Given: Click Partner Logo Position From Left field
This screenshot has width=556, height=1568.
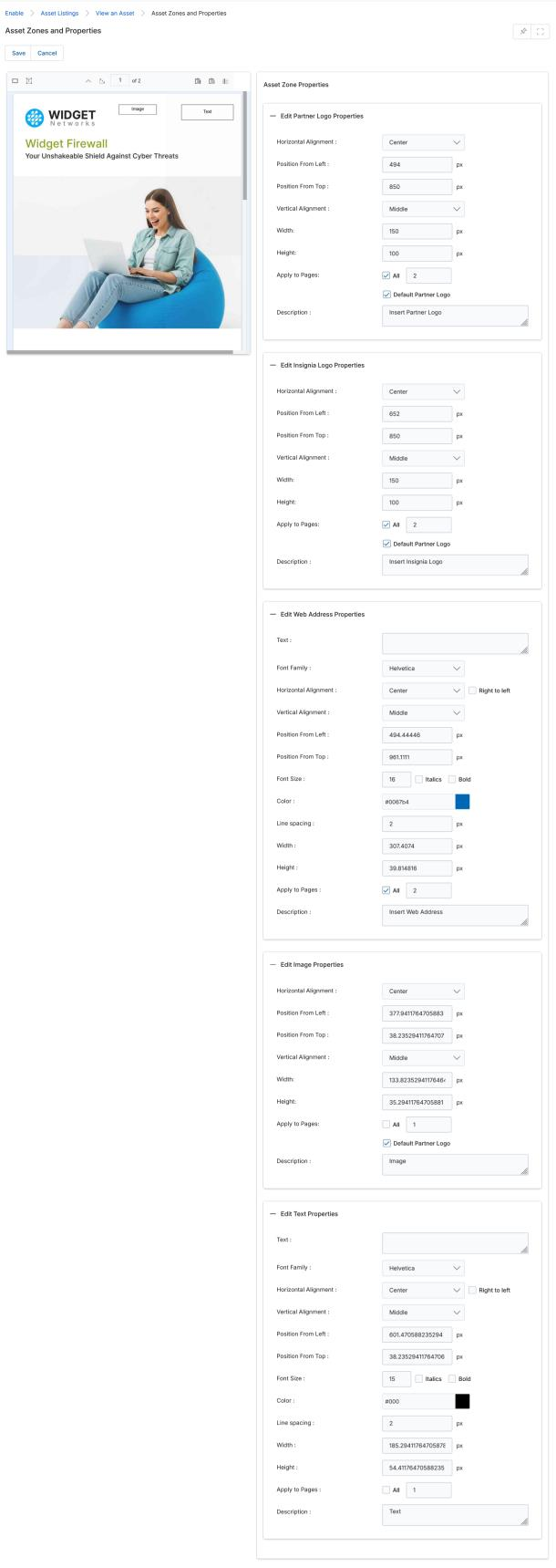Looking at the screenshot, I should [417, 164].
